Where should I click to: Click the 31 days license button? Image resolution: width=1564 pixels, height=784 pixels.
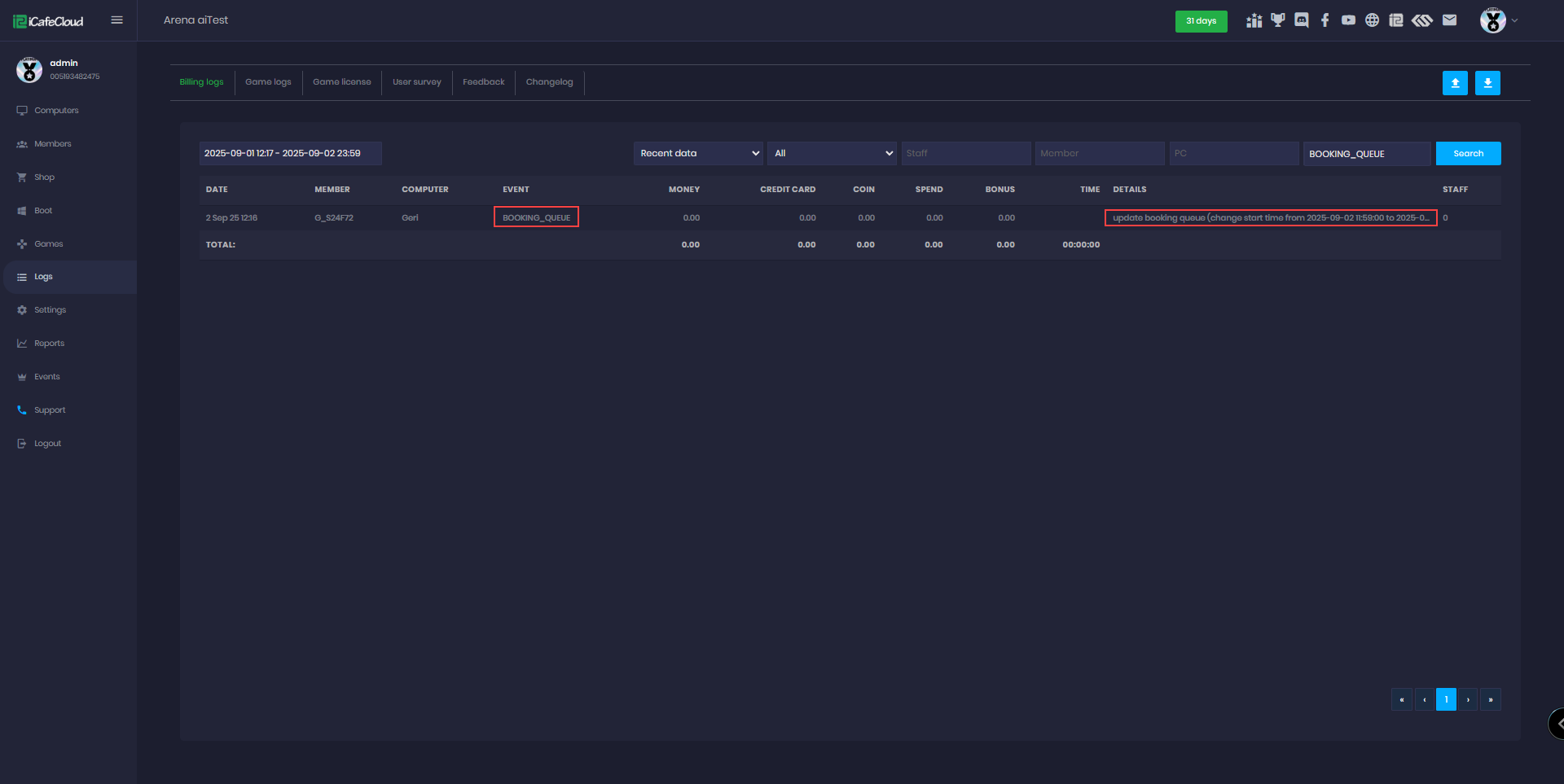click(x=1201, y=21)
